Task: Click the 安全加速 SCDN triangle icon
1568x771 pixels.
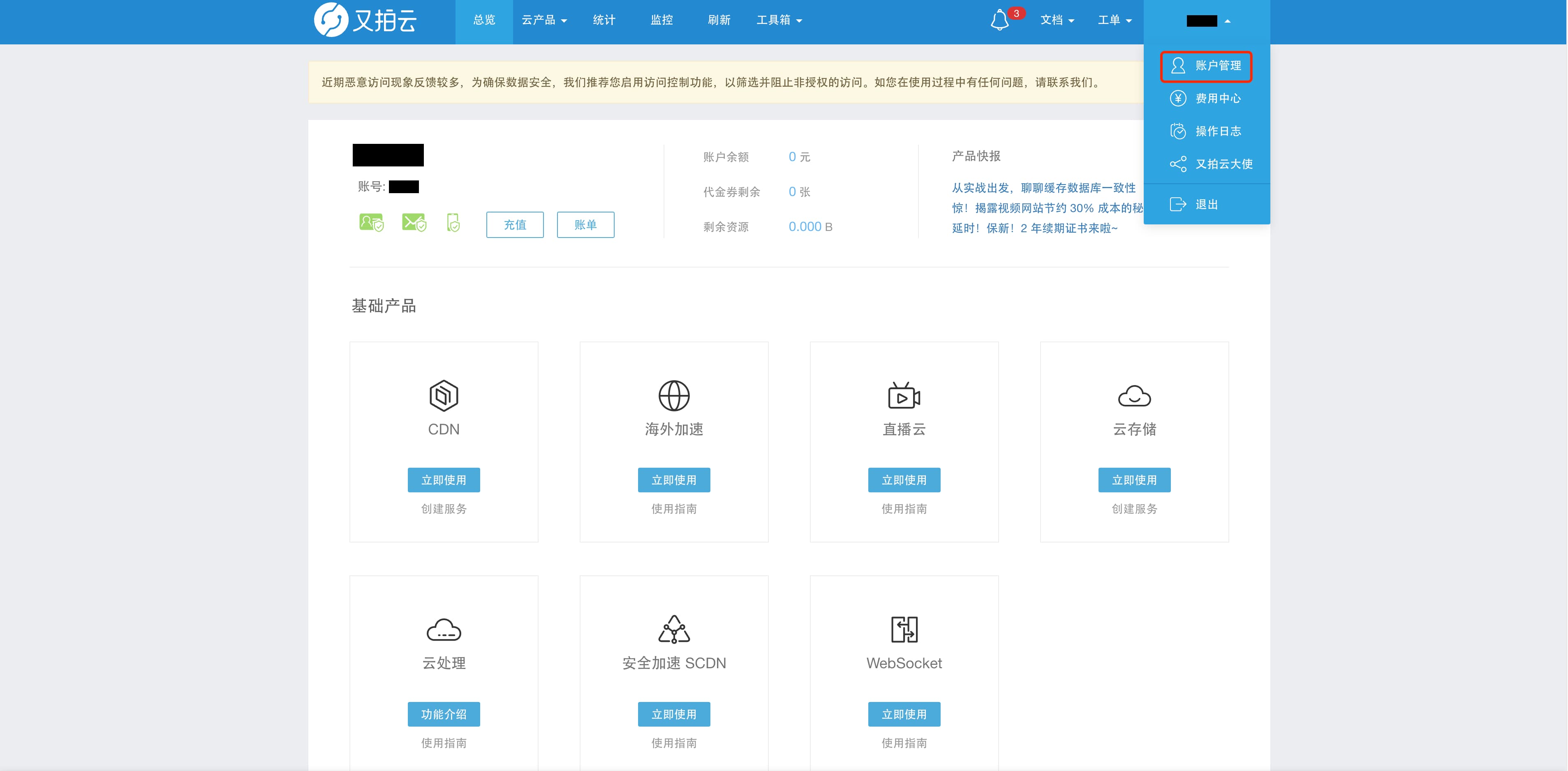Action: click(674, 629)
